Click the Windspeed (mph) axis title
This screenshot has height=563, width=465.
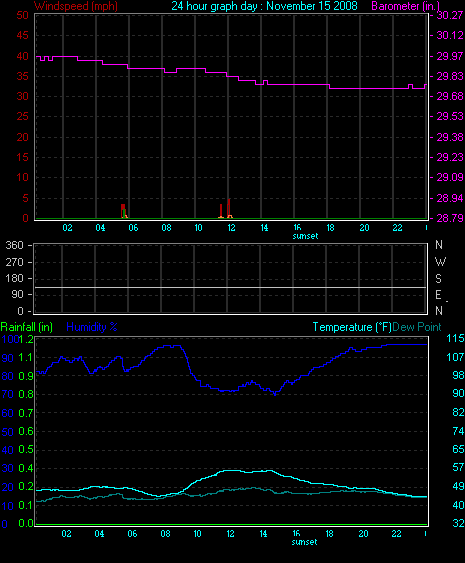pyautogui.click(x=76, y=6)
